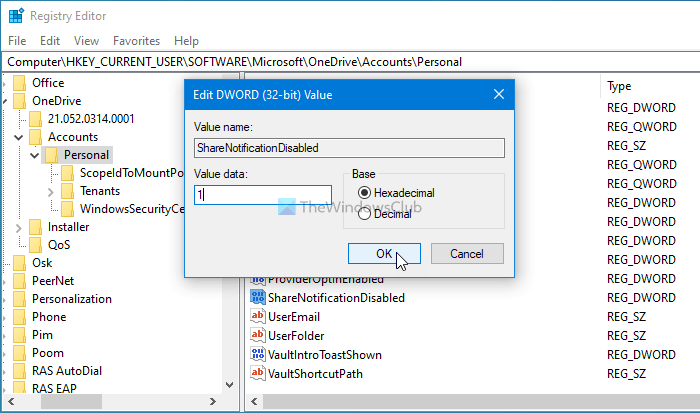Click the registry path address bar
Image resolution: width=700 pixels, height=413 pixels.
point(351,62)
